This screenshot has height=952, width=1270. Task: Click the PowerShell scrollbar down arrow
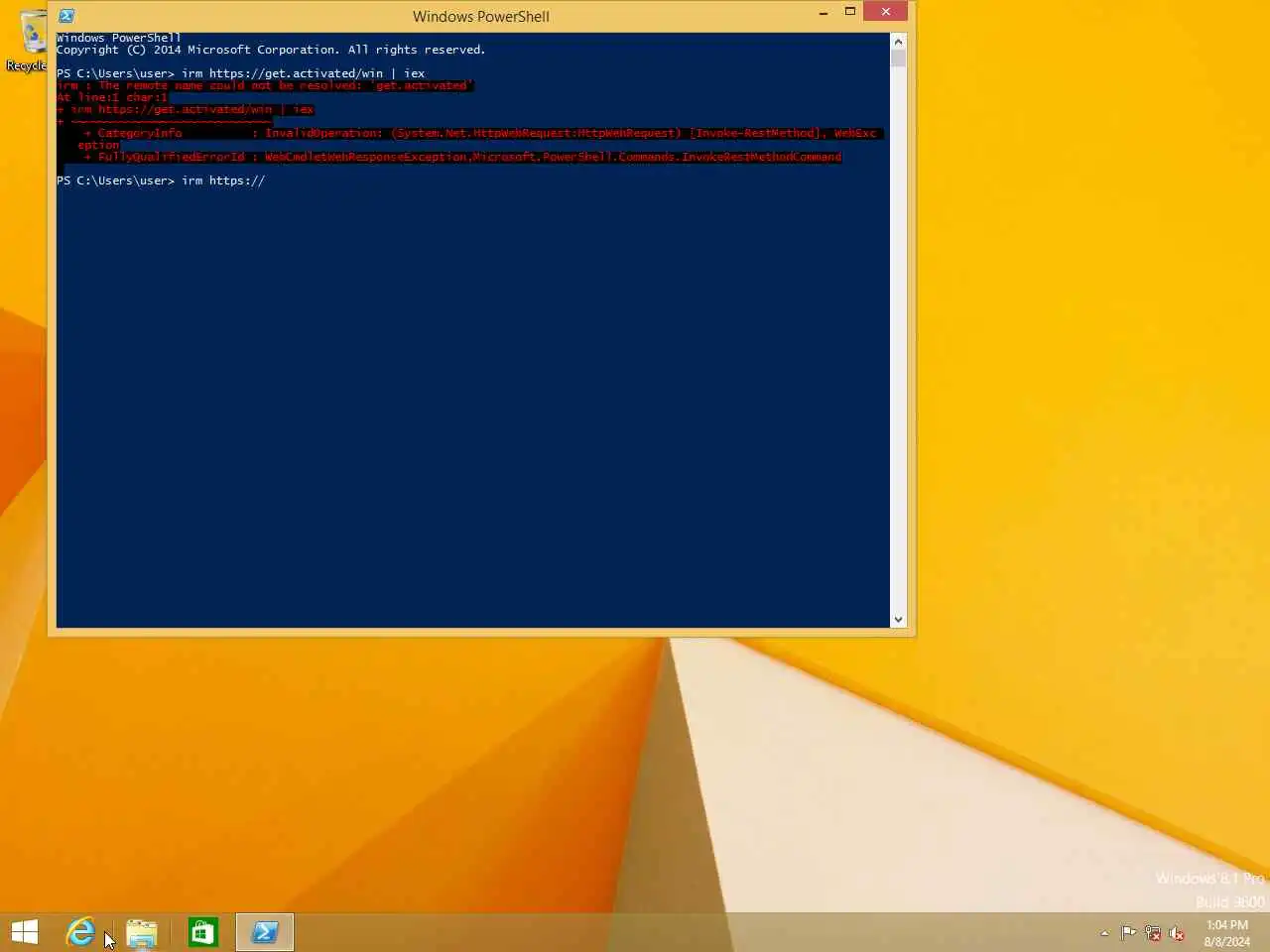click(x=898, y=620)
